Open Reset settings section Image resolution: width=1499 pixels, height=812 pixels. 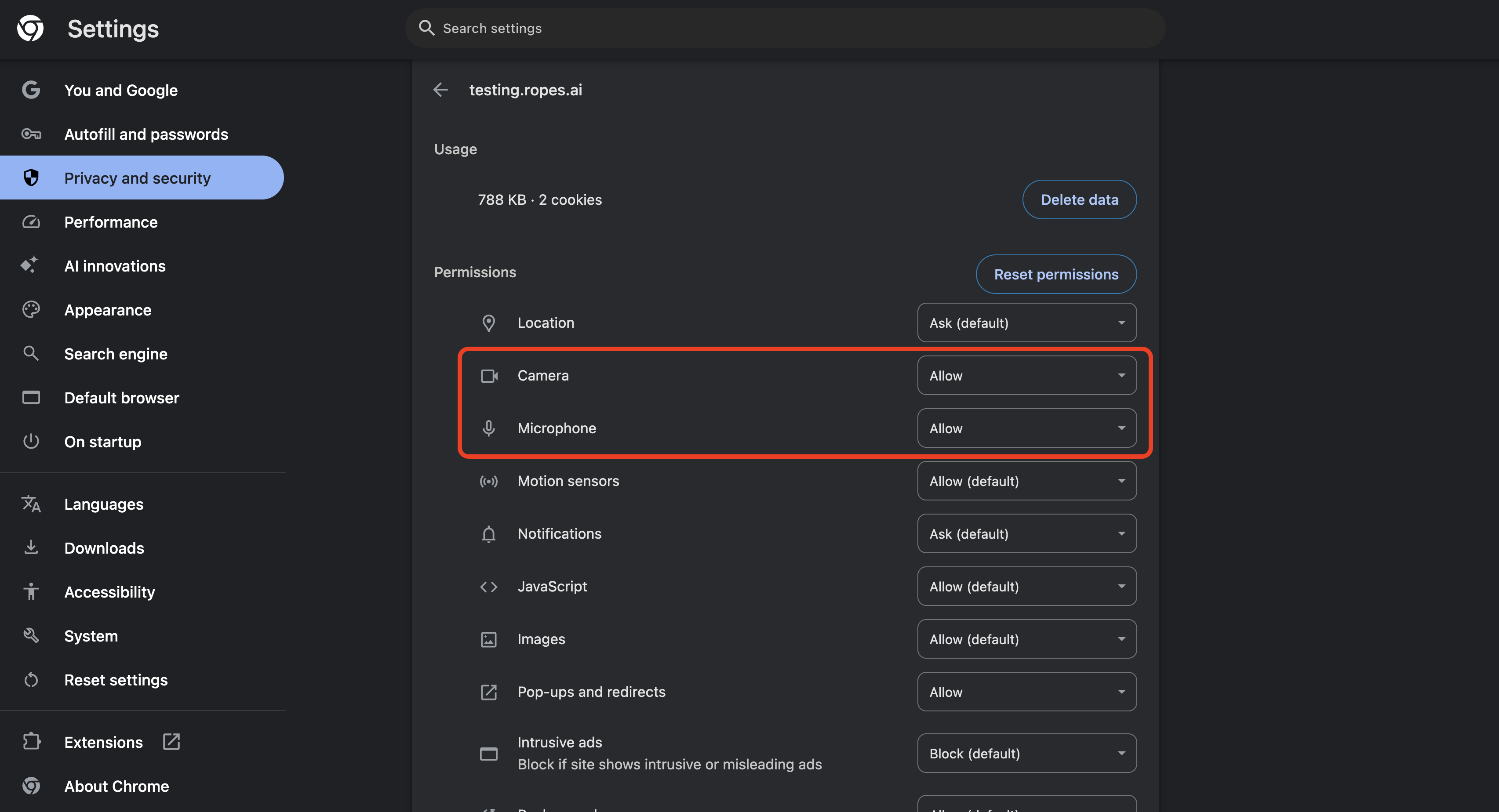pyautogui.click(x=142, y=679)
